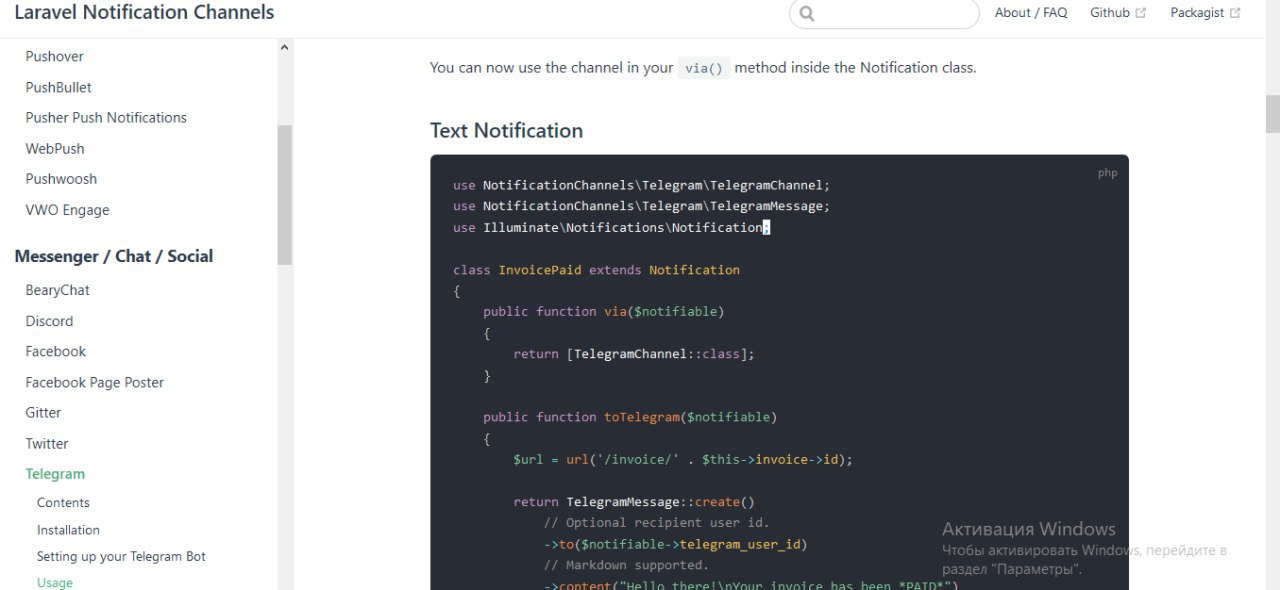1280x590 pixels.
Task: Open Pusher Push Notifications page
Action: tap(106, 117)
